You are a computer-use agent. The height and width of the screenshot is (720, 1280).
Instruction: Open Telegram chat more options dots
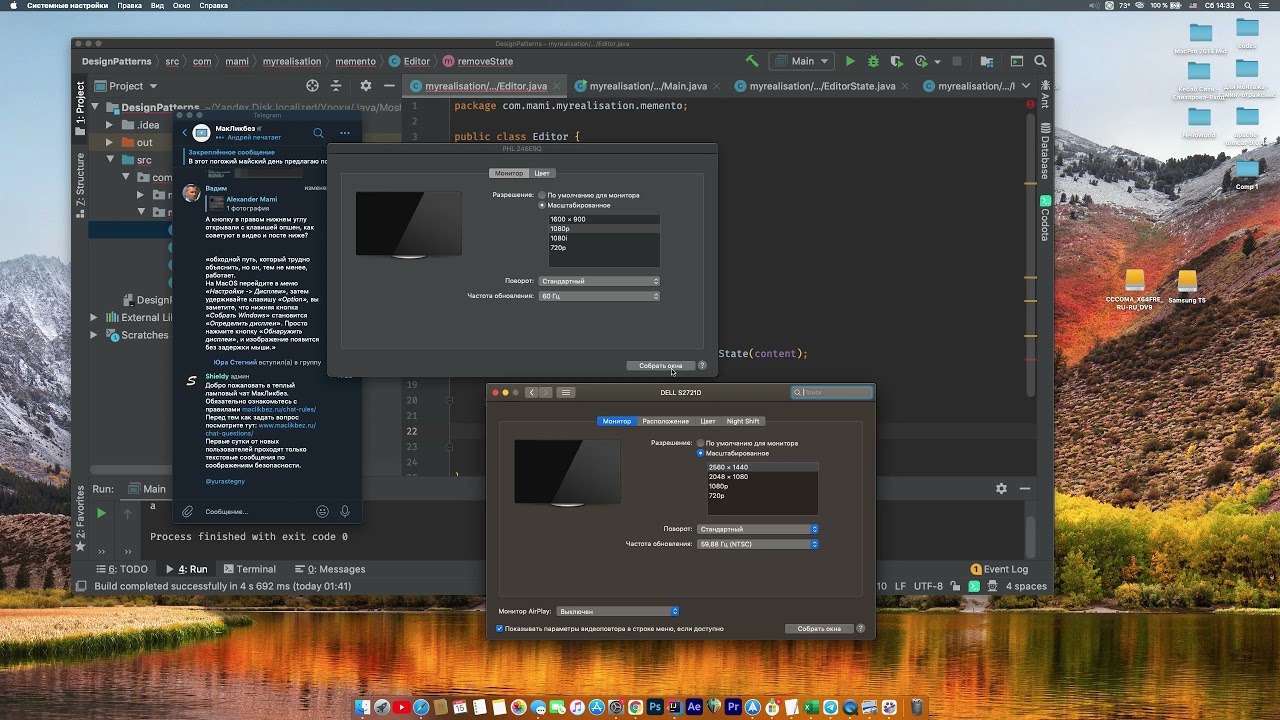click(345, 133)
